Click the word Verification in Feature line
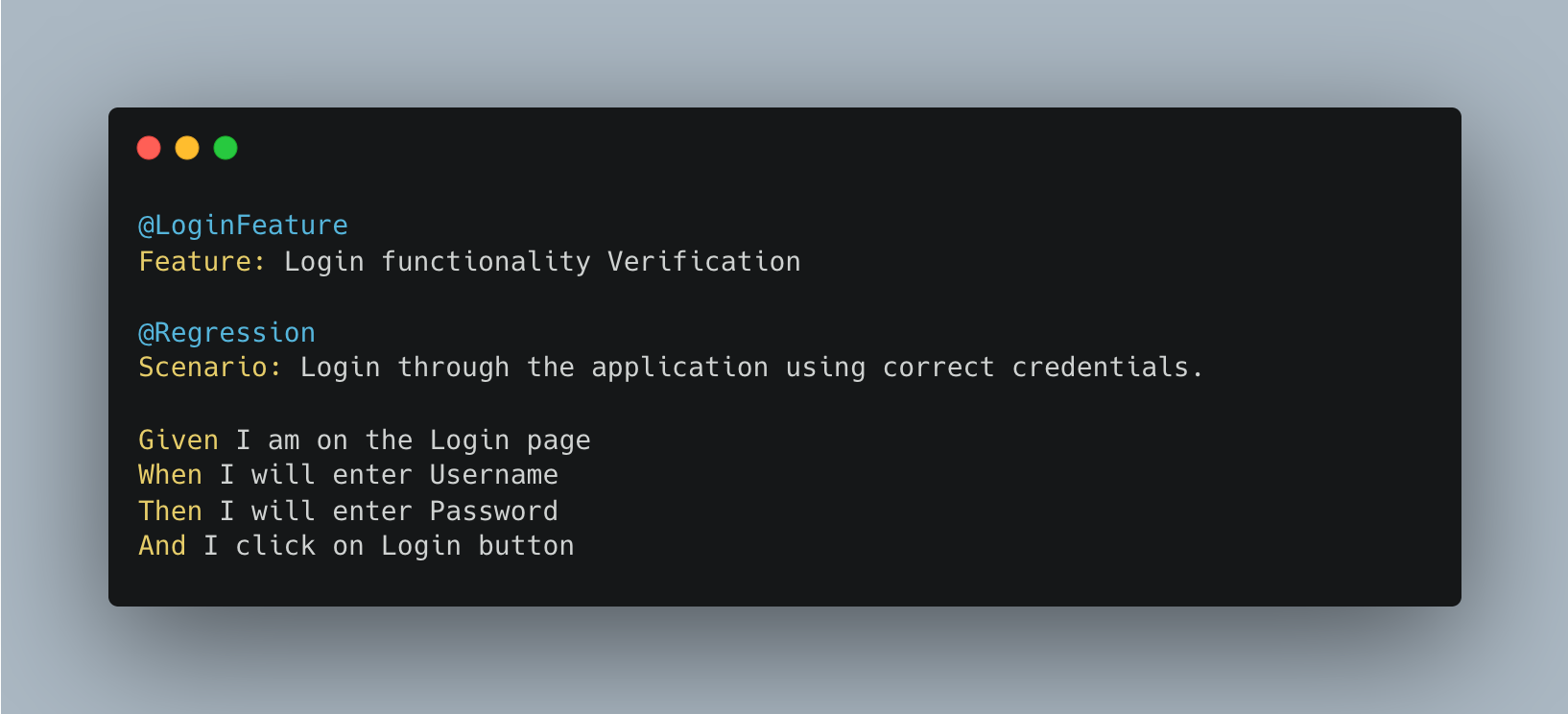The height and width of the screenshot is (714, 1568). pyautogui.click(x=704, y=261)
